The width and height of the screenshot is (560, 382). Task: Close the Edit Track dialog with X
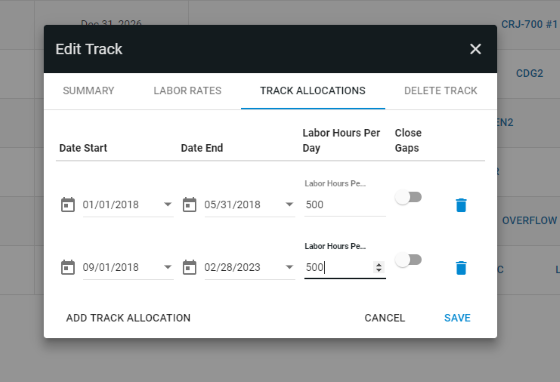(475, 49)
